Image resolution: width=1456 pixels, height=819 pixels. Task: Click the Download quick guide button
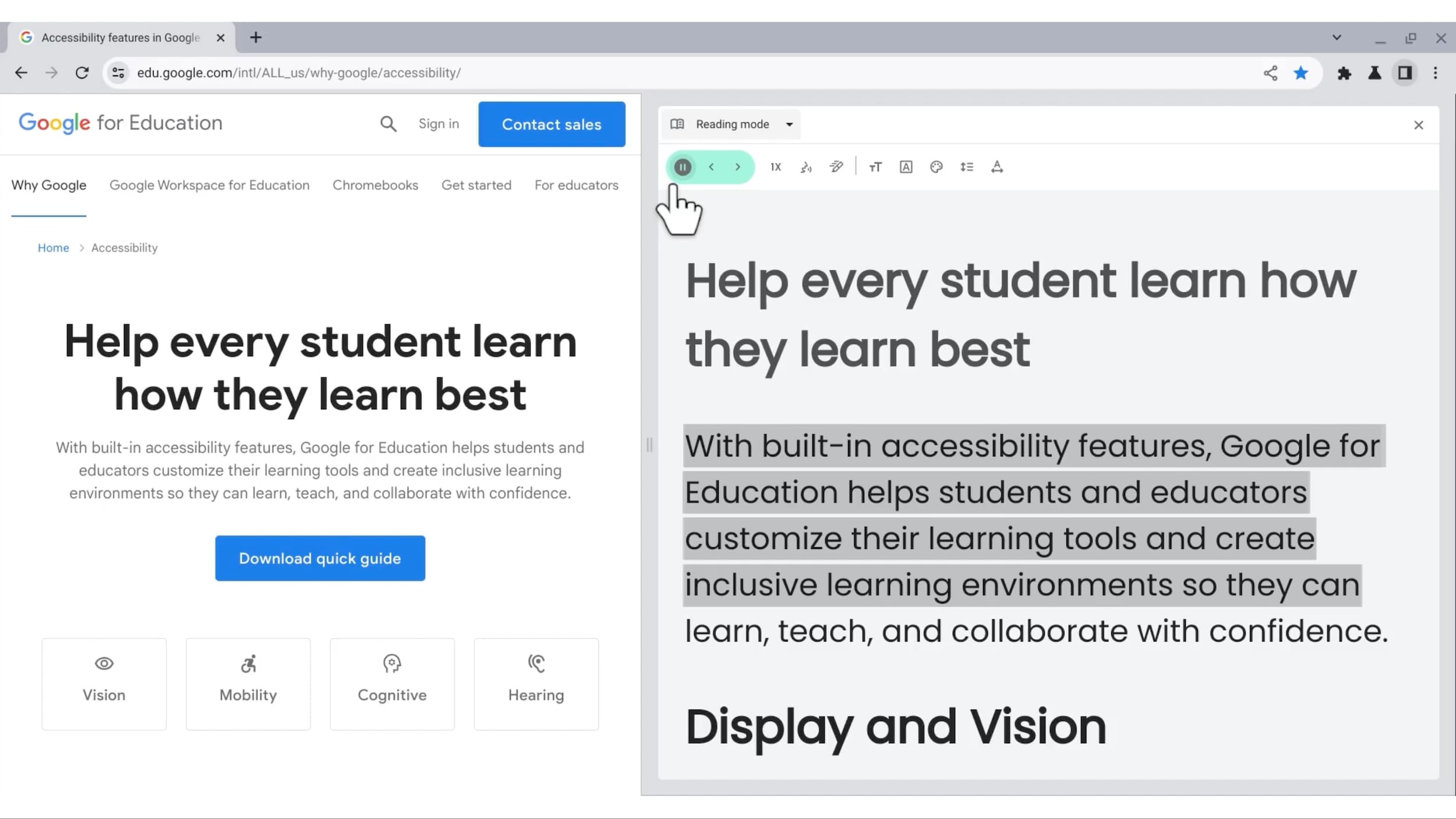tap(320, 558)
